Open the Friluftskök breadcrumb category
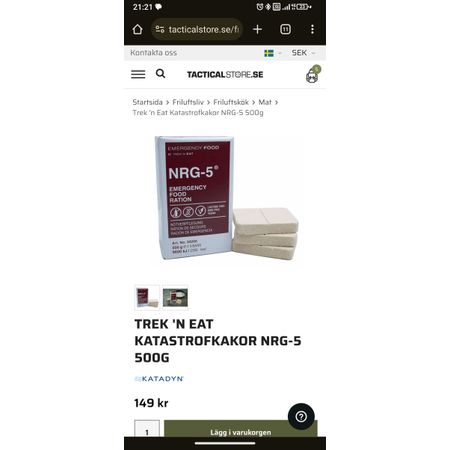The width and height of the screenshot is (450, 450). [231, 102]
